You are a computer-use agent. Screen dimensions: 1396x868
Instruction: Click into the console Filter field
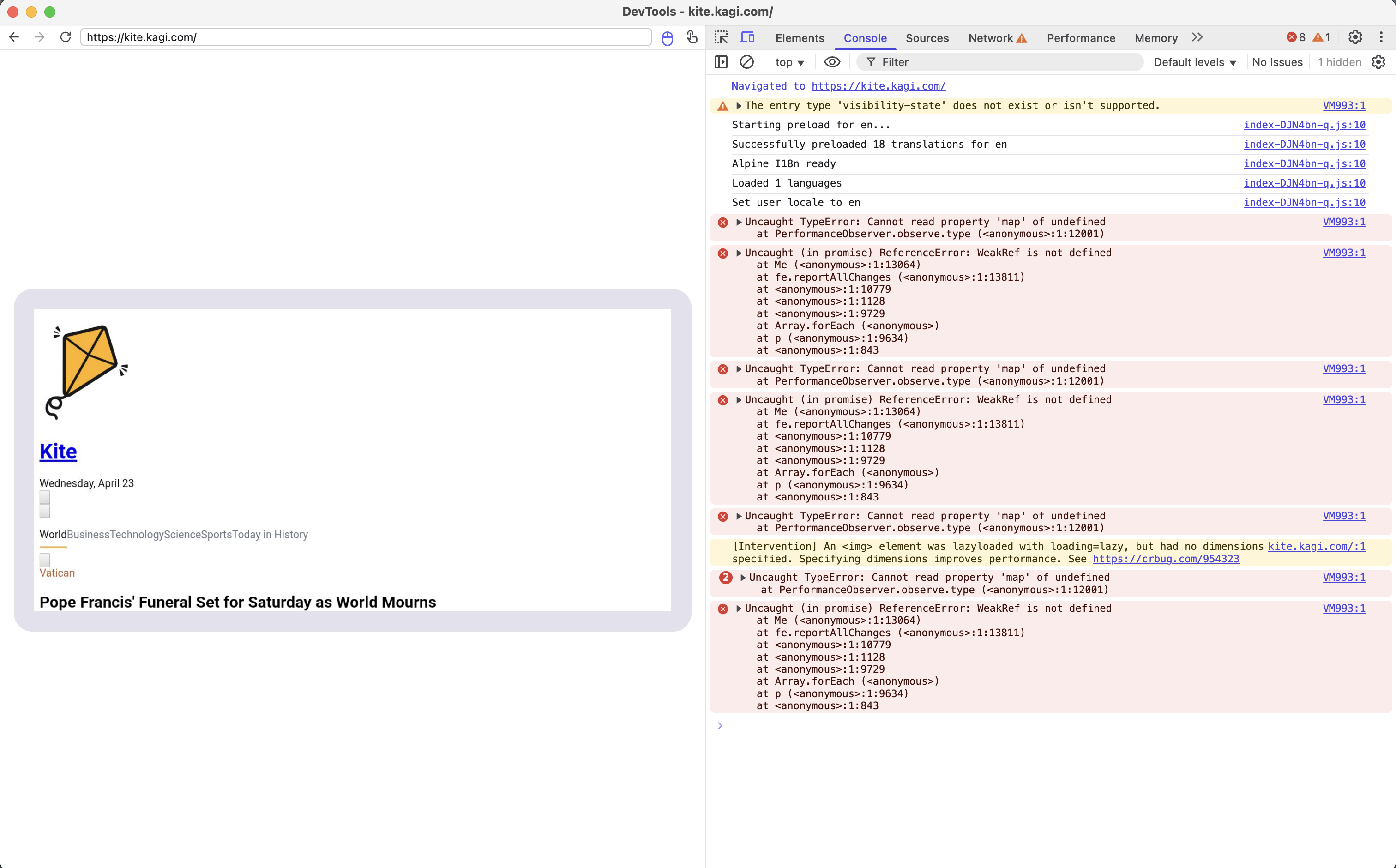pos(1005,62)
